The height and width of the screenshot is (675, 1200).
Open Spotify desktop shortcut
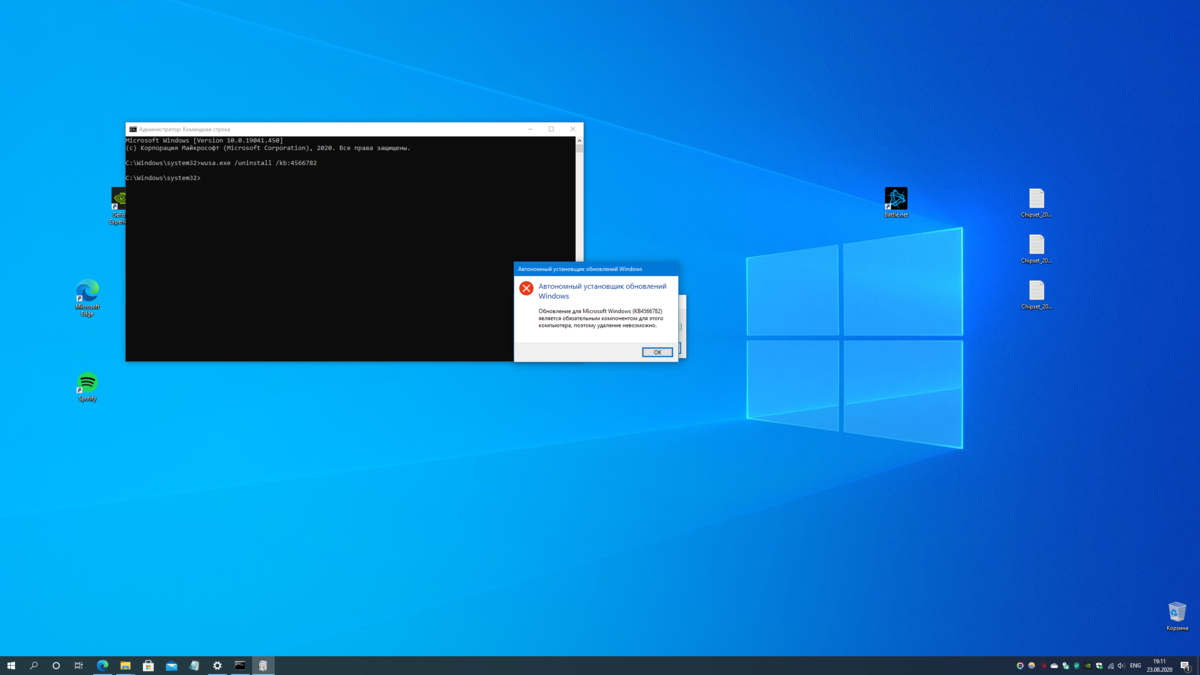pyautogui.click(x=87, y=383)
